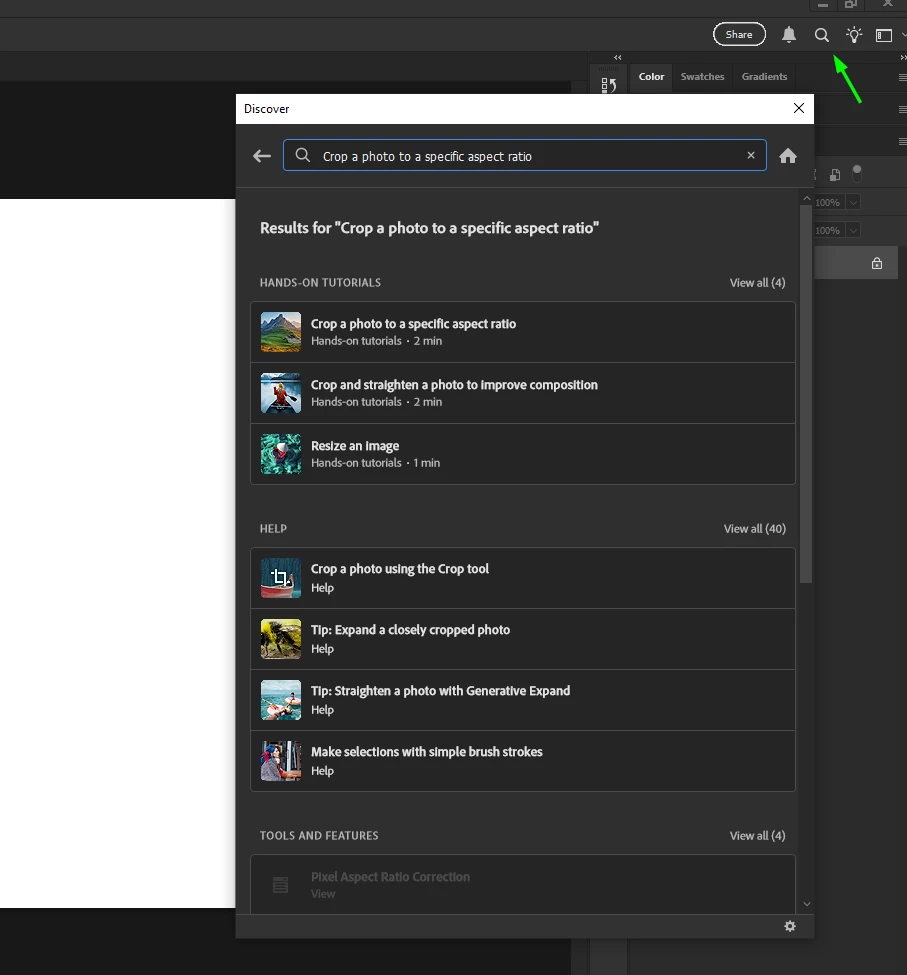907x975 pixels.
Task: Switch to the Swatches tab
Action: click(702, 76)
